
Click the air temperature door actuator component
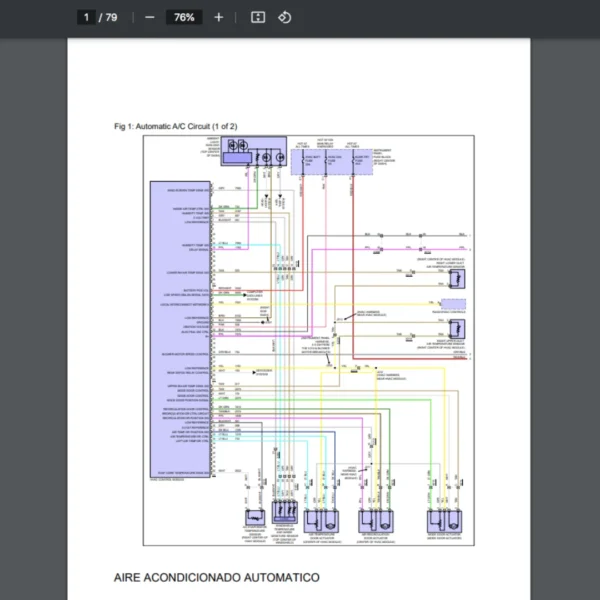tap(324, 520)
